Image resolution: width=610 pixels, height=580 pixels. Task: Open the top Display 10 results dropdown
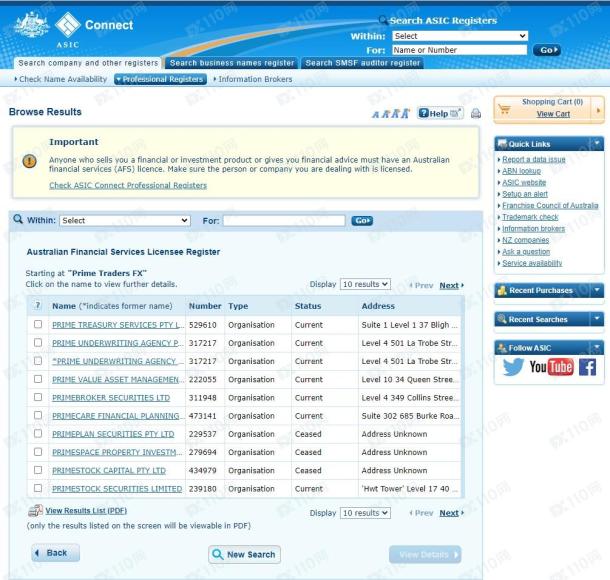(x=365, y=284)
